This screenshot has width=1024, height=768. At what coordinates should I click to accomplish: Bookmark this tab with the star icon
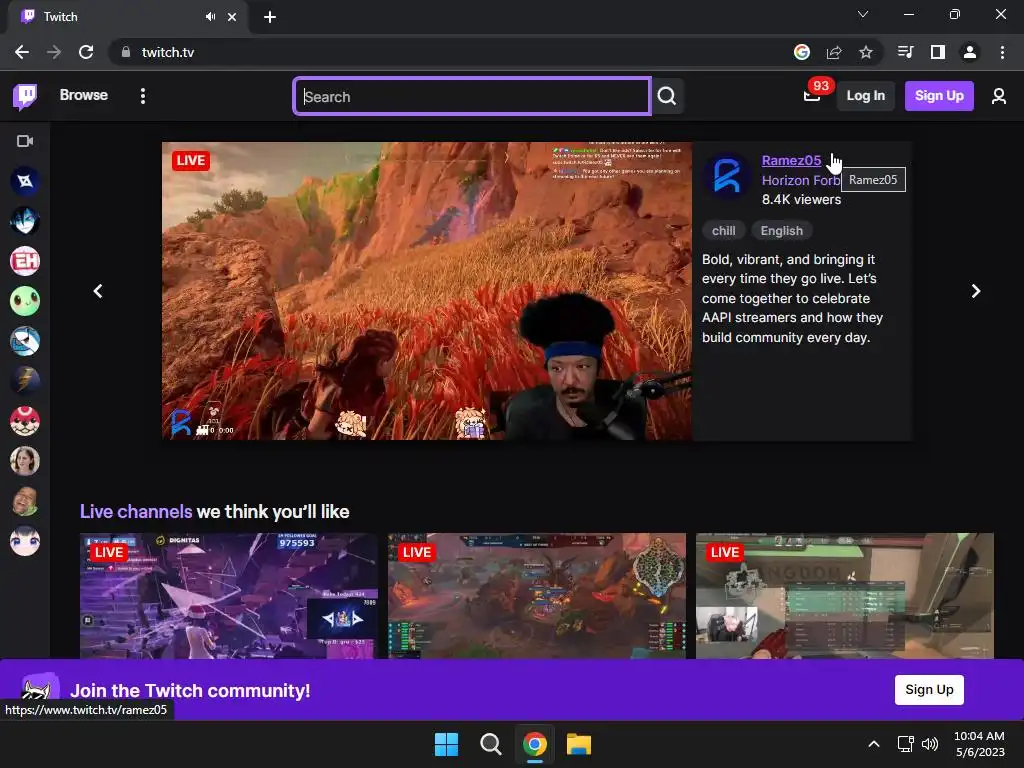pos(866,52)
